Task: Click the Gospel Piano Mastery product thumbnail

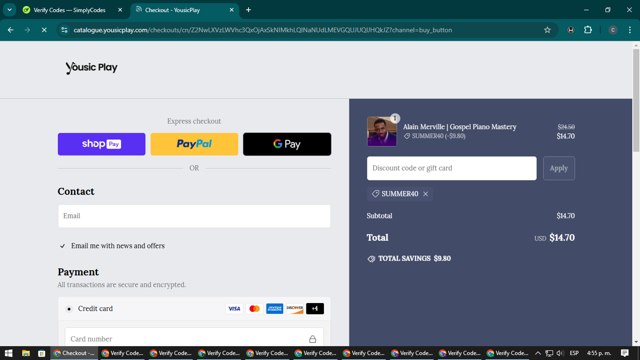Action: coord(382,131)
